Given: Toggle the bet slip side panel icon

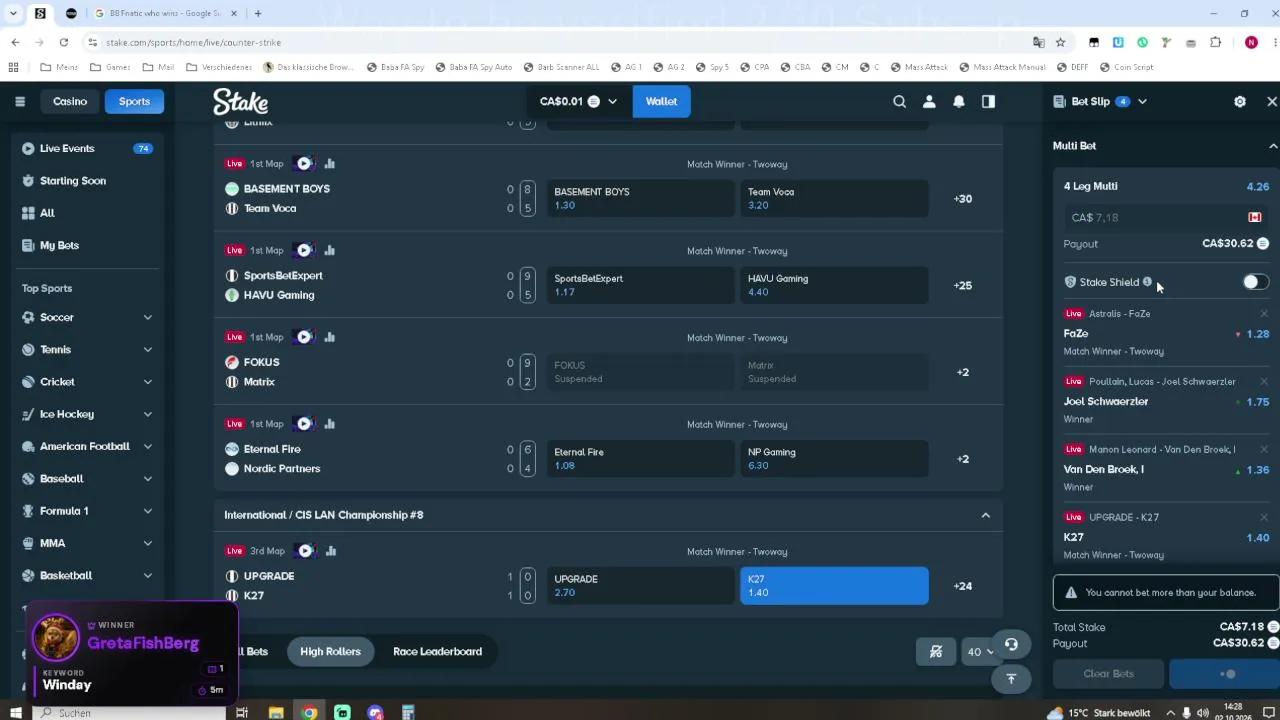Looking at the screenshot, I should tap(988, 101).
